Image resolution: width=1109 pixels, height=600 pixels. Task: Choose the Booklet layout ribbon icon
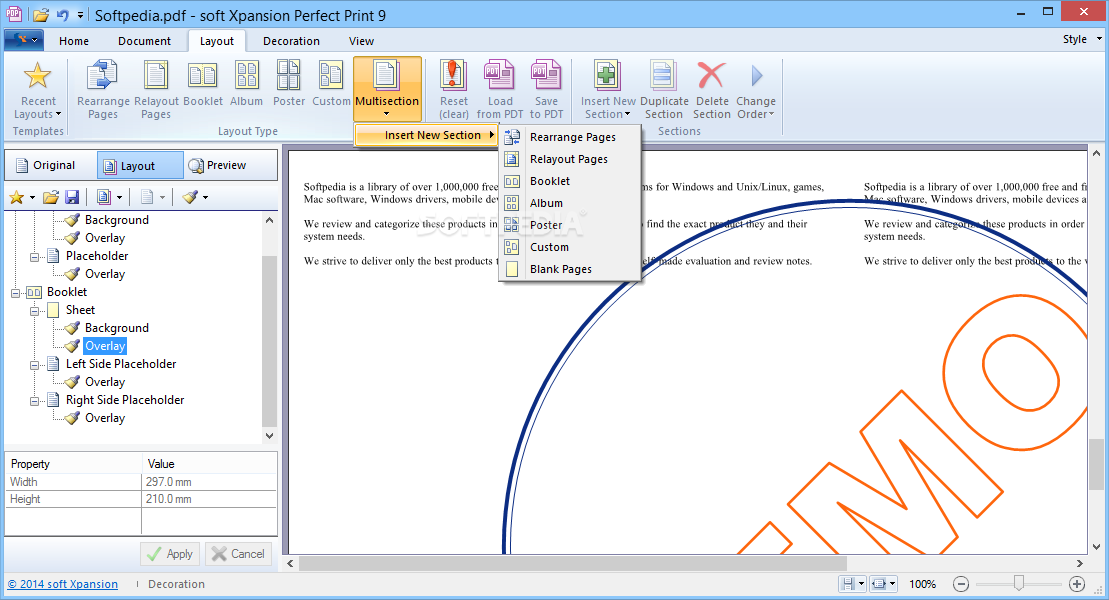click(x=203, y=85)
